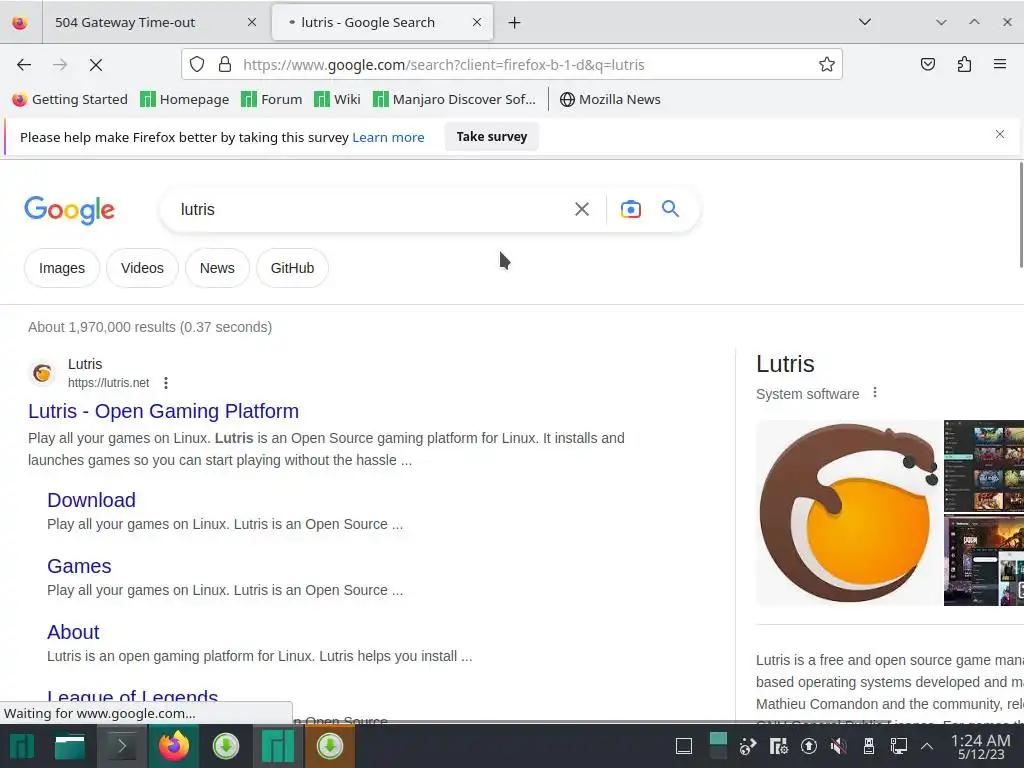Bookmark this page with the star
The width and height of the screenshot is (1024, 768).
click(x=827, y=64)
